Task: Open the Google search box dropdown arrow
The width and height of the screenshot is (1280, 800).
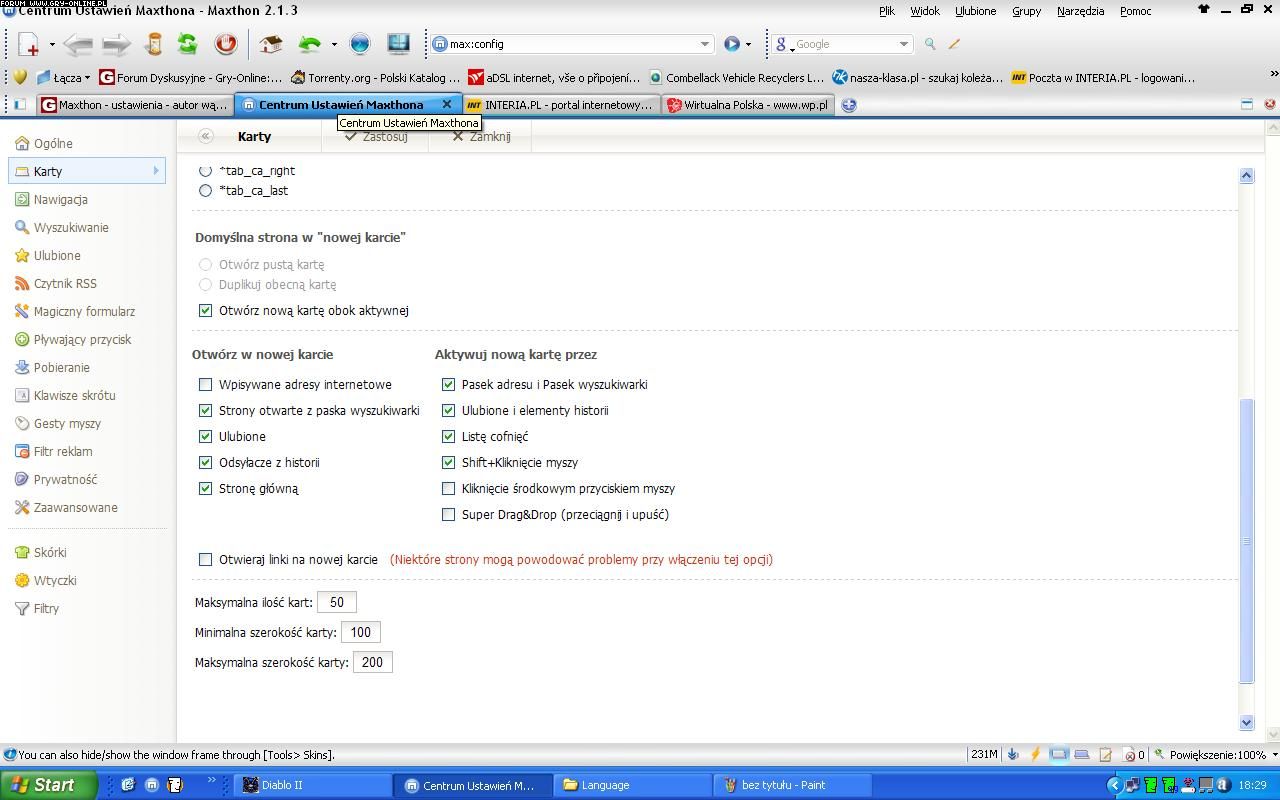Action: coord(903,44)
